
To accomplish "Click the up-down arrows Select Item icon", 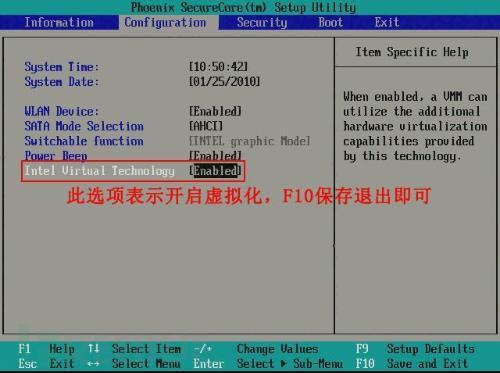I will 93,349.
